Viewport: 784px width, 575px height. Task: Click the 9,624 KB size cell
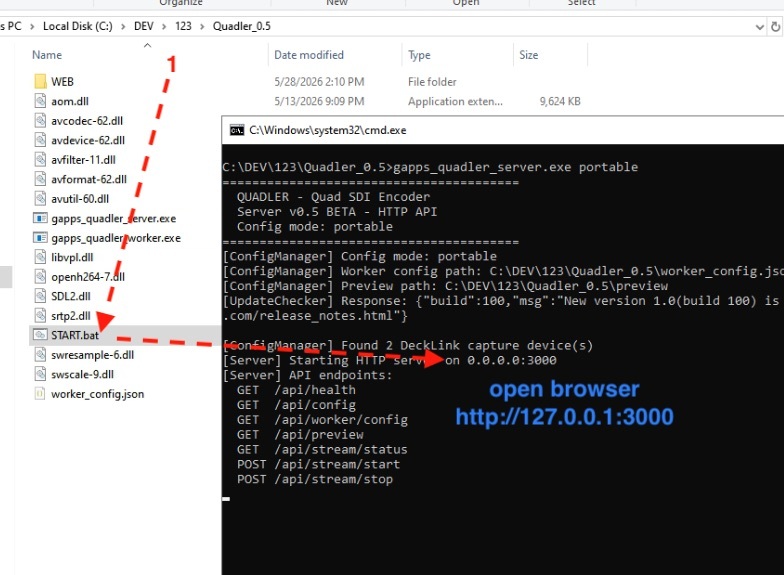(560, 101)
